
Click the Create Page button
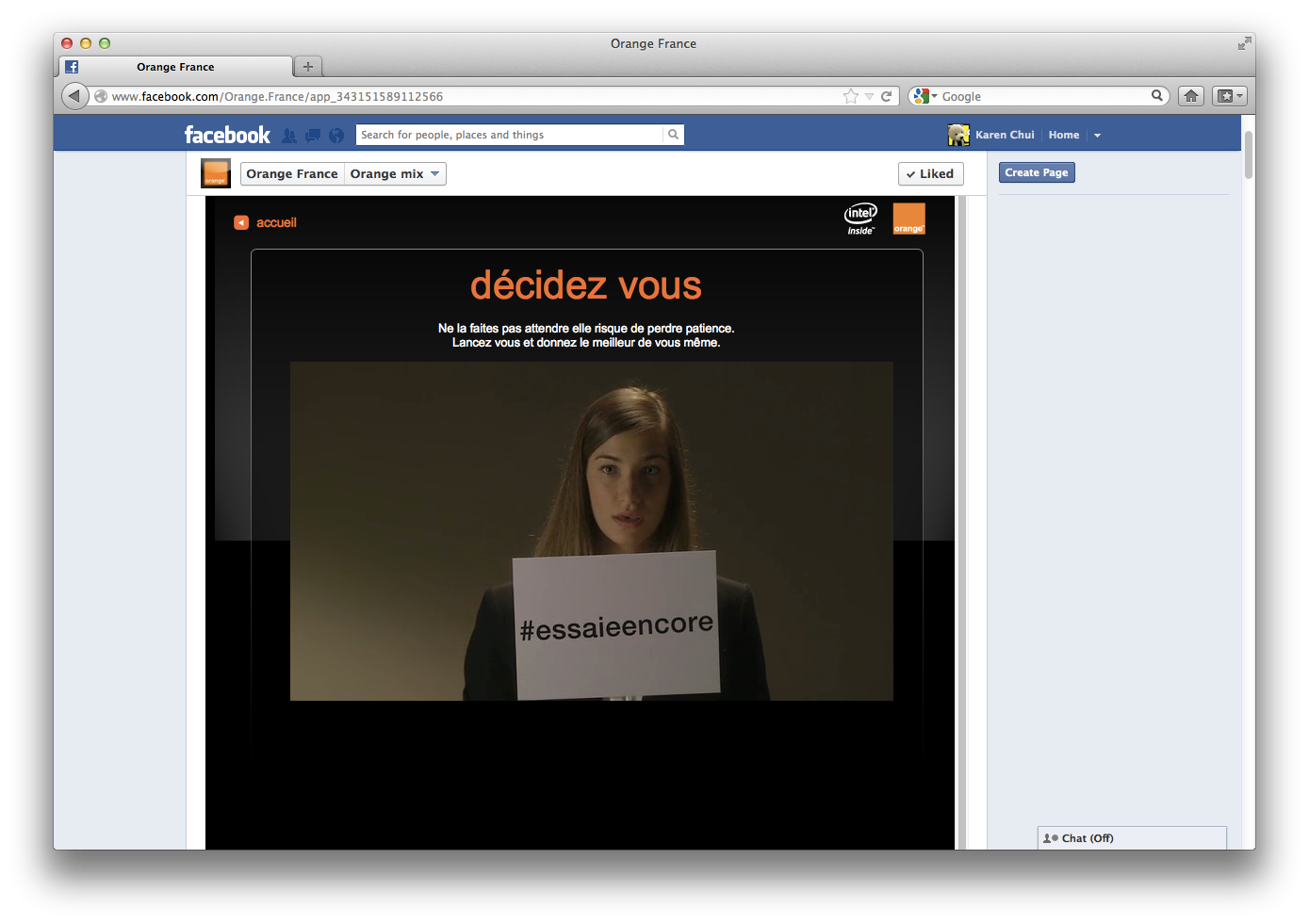click(x=1037, y=172)
